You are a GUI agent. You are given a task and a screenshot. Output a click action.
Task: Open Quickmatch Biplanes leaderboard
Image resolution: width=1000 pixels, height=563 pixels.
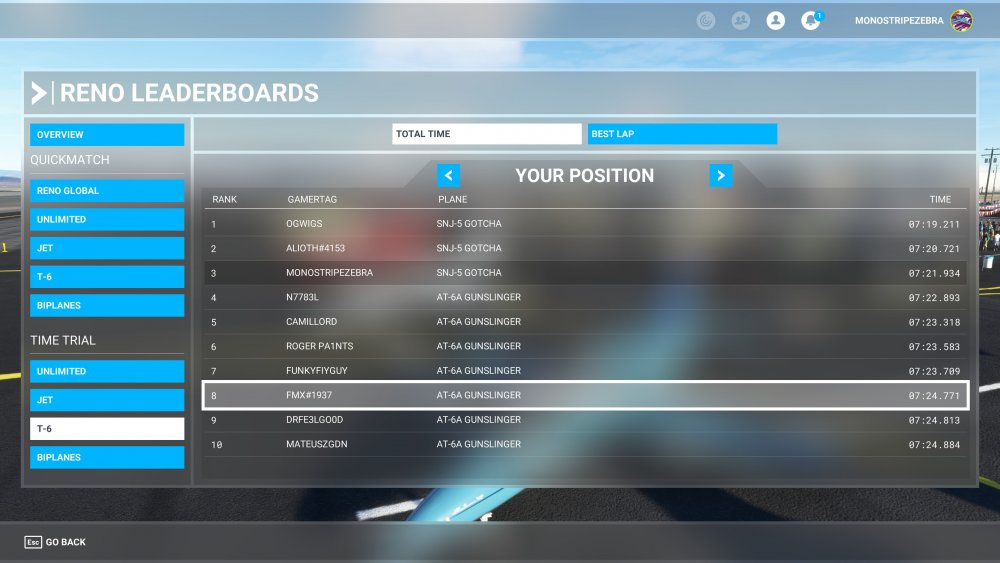(x=107, y=305)
